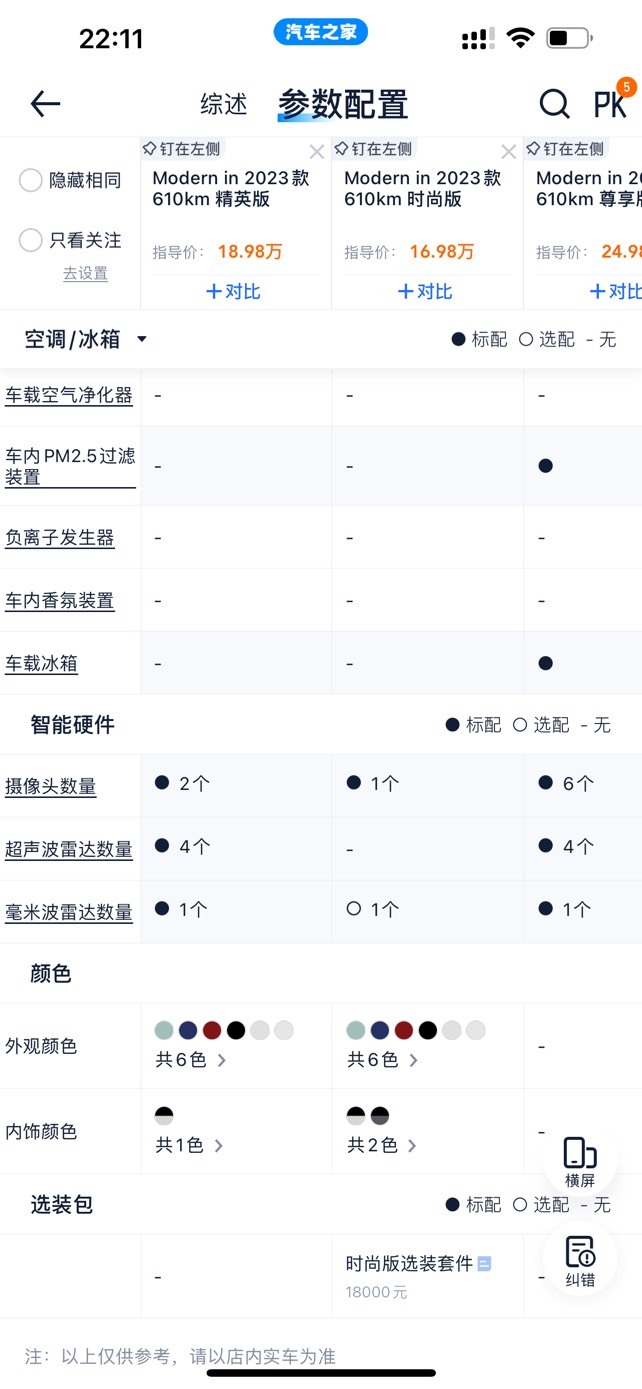The image size is (642, 1389).
Task: Pin 精英版 column using 钉在左侧 pin icon
Action: click(x=149, y=149)
